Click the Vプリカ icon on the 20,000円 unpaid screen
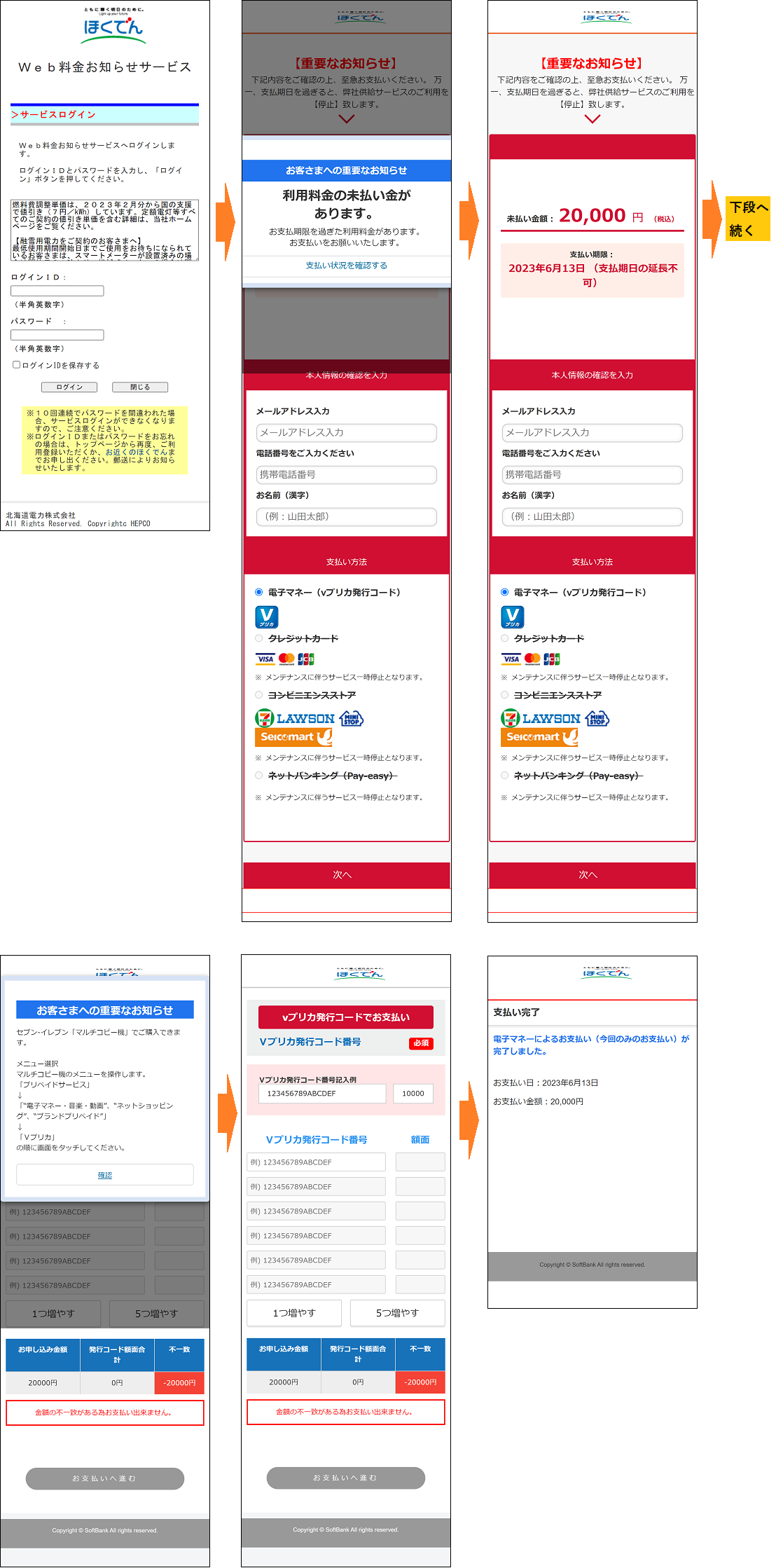This screenshot has height=1568, width=776. pyautogui.click(x=512, y=617)
